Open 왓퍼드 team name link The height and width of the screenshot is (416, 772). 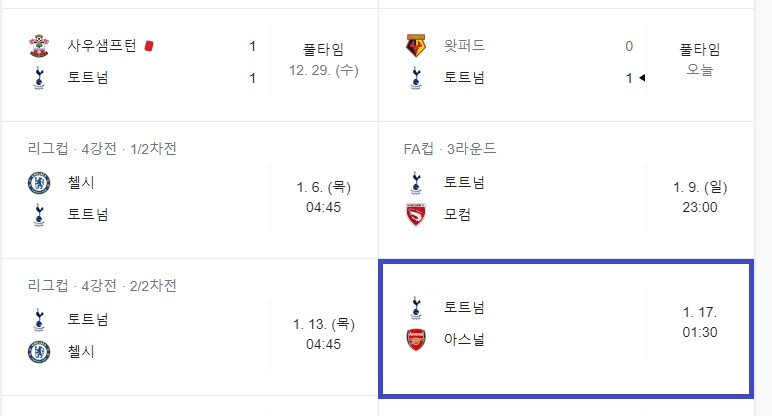coord(464,46)
